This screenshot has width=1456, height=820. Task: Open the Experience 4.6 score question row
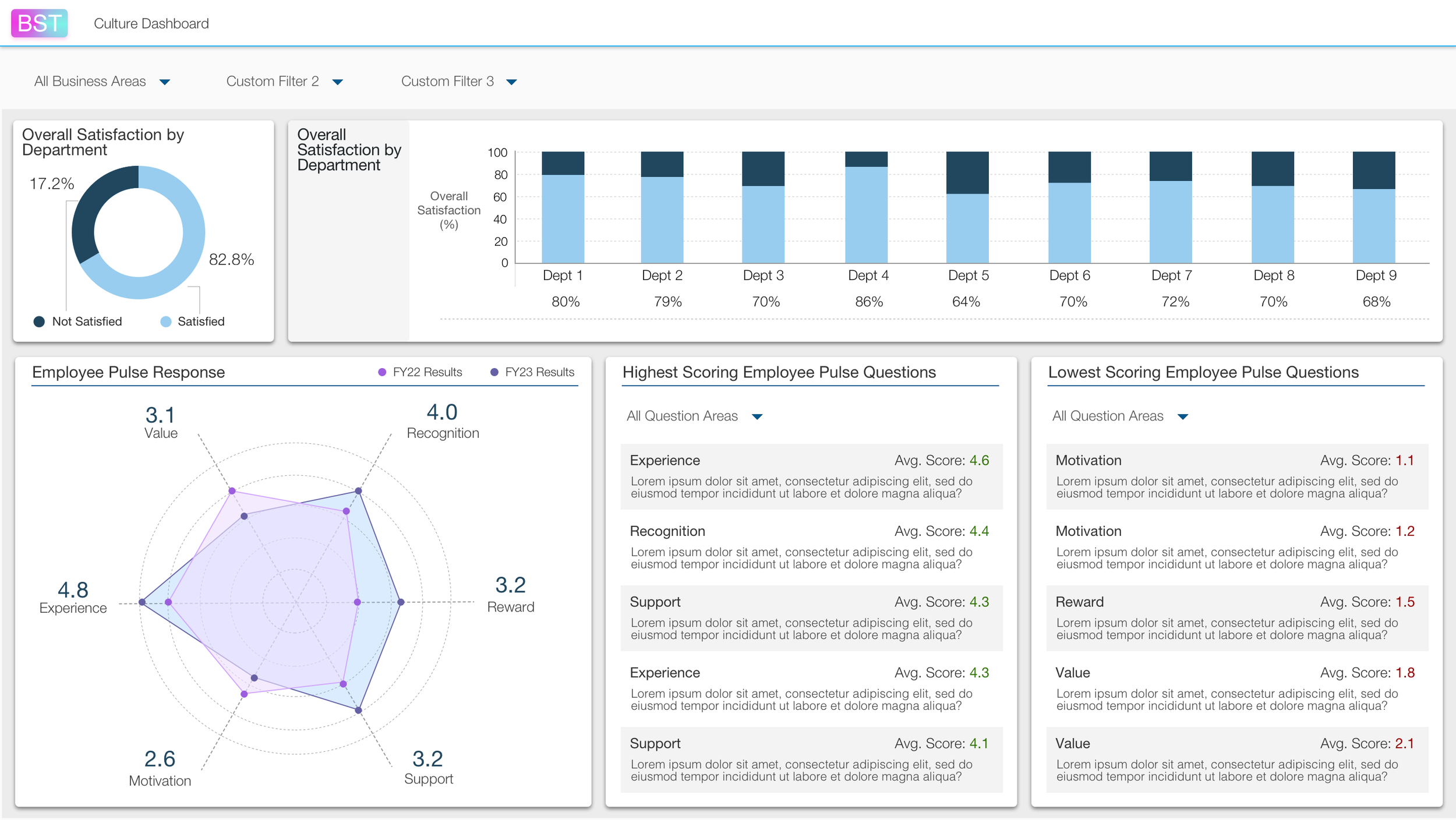[x=811, y=476]
